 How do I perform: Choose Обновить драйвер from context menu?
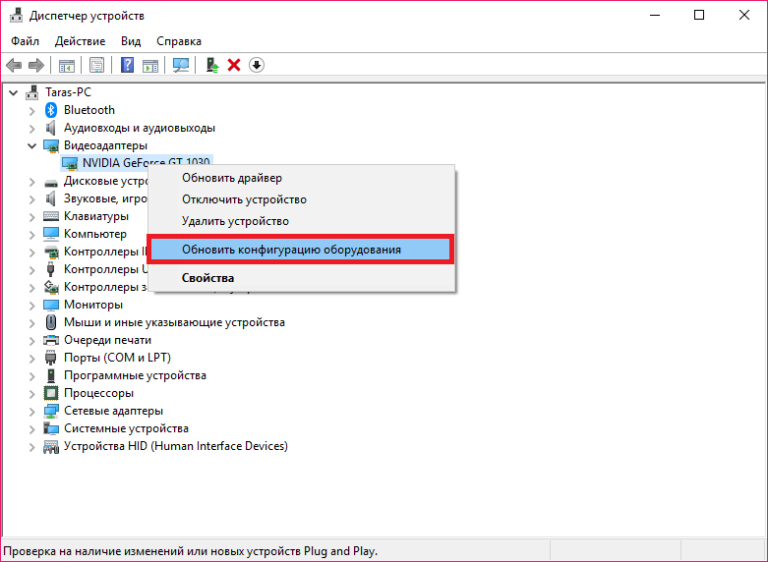[x=301, y=178]
